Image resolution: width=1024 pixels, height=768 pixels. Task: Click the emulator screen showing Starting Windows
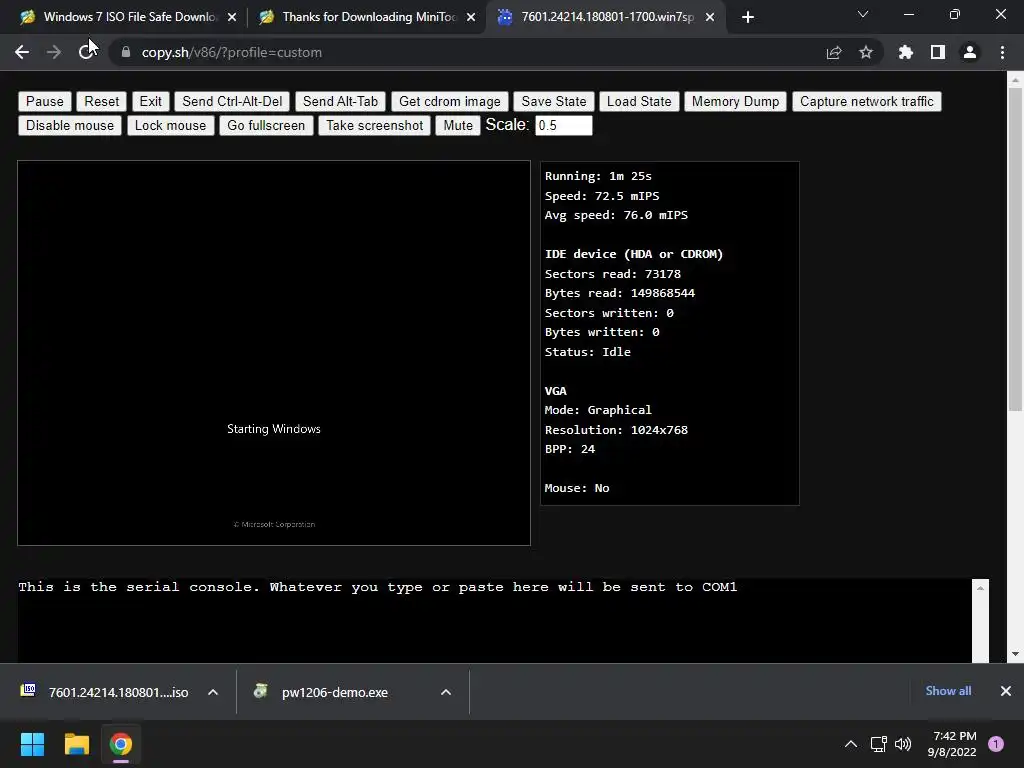pyautogui.click(x=274, y=353)
